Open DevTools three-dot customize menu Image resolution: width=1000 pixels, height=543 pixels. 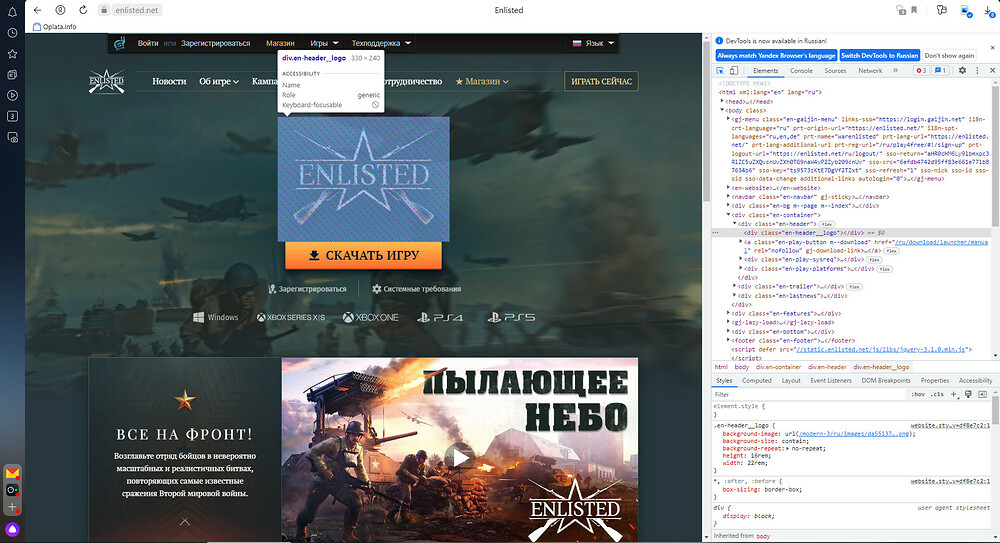[x=977, y=71]
